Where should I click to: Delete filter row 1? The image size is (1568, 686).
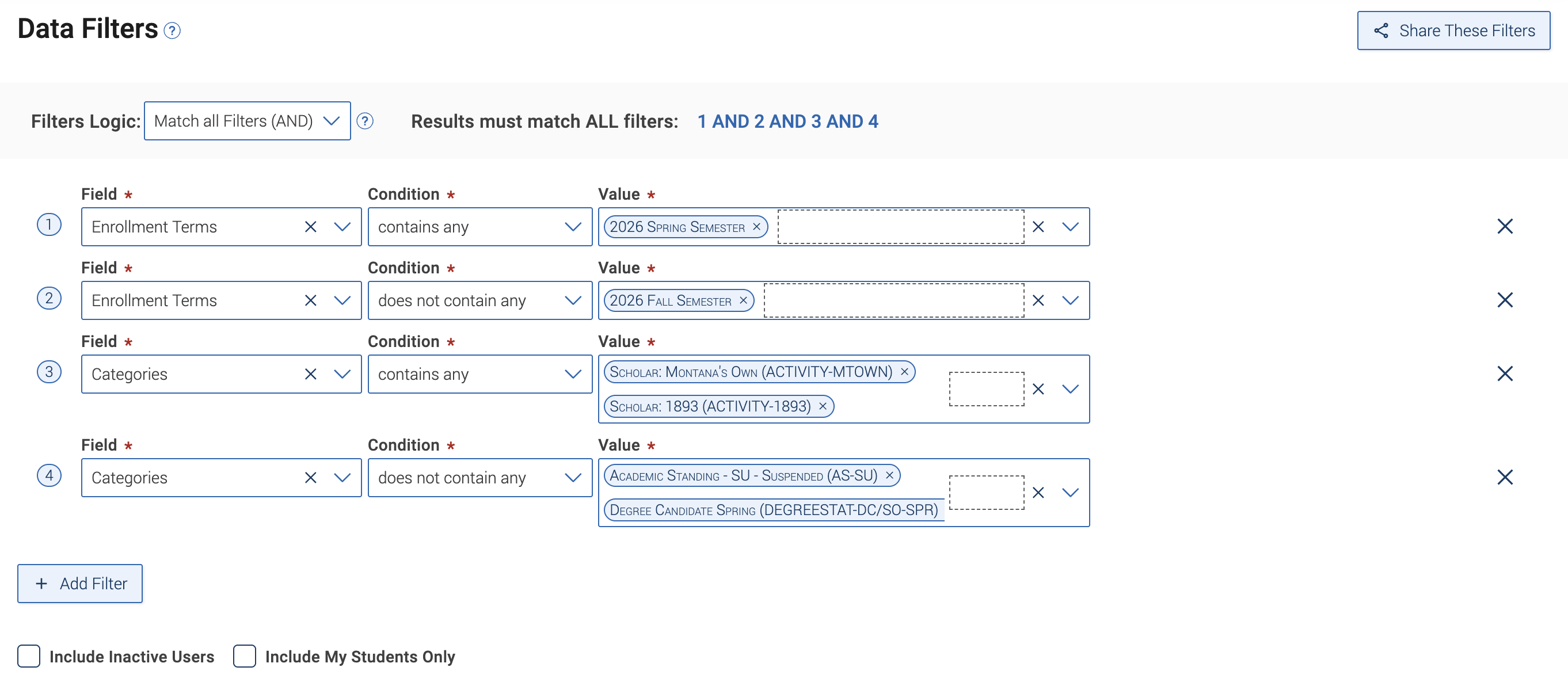click(1505, 226)
